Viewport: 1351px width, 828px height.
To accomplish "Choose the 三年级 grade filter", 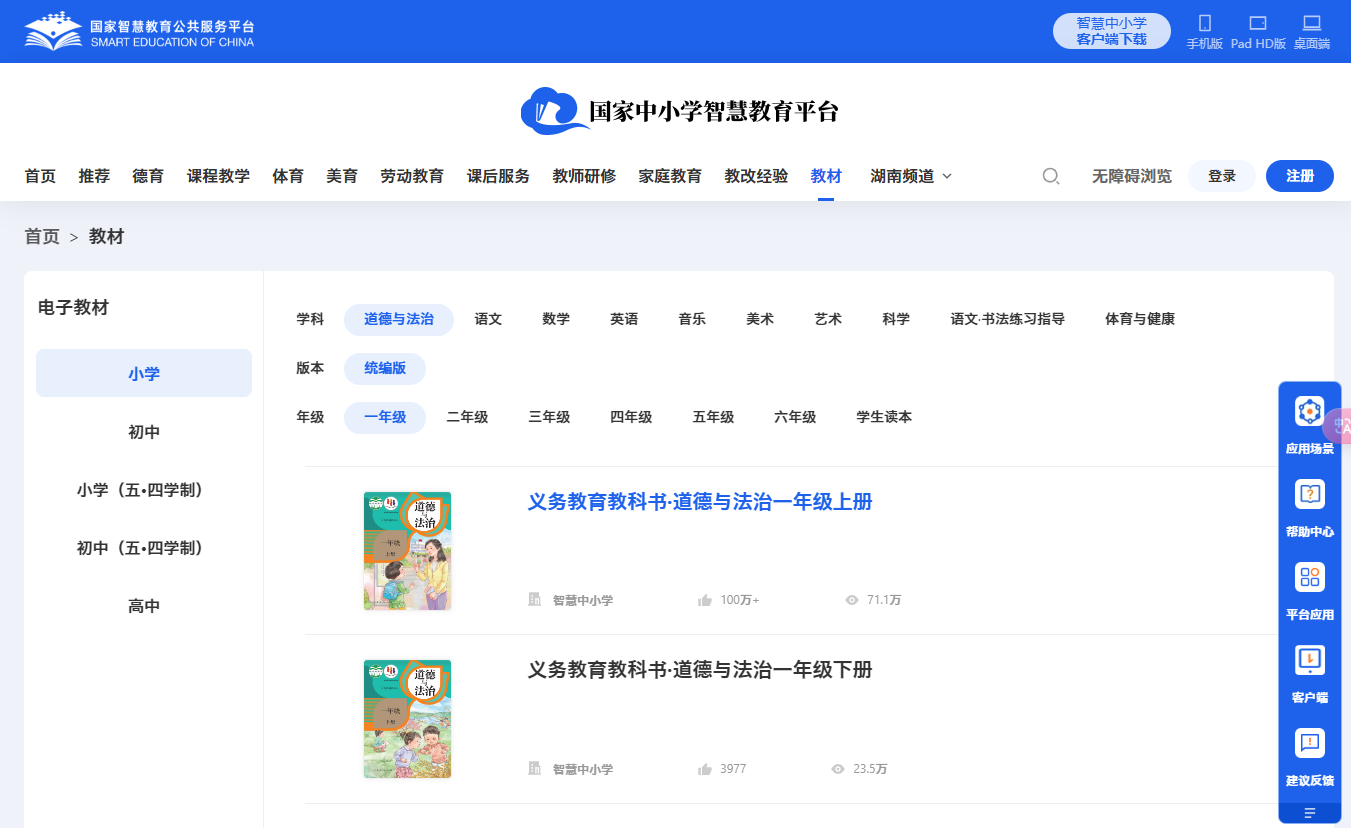I will 549,417.
